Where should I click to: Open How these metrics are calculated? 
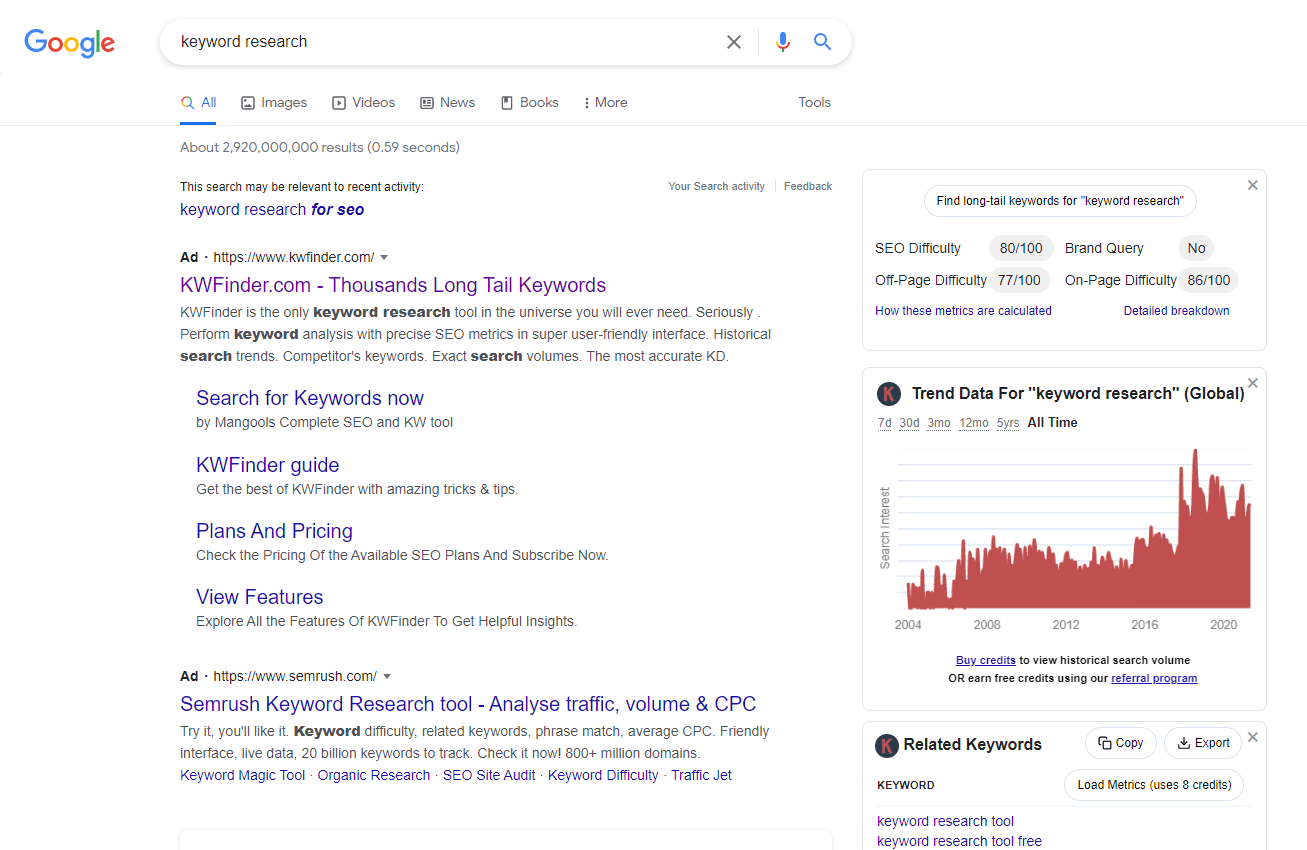point(963,311)
